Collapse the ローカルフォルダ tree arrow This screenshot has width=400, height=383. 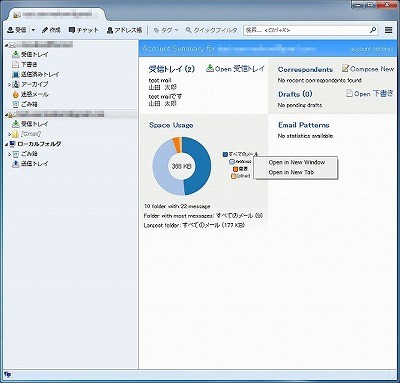click(x=7, y=144)
